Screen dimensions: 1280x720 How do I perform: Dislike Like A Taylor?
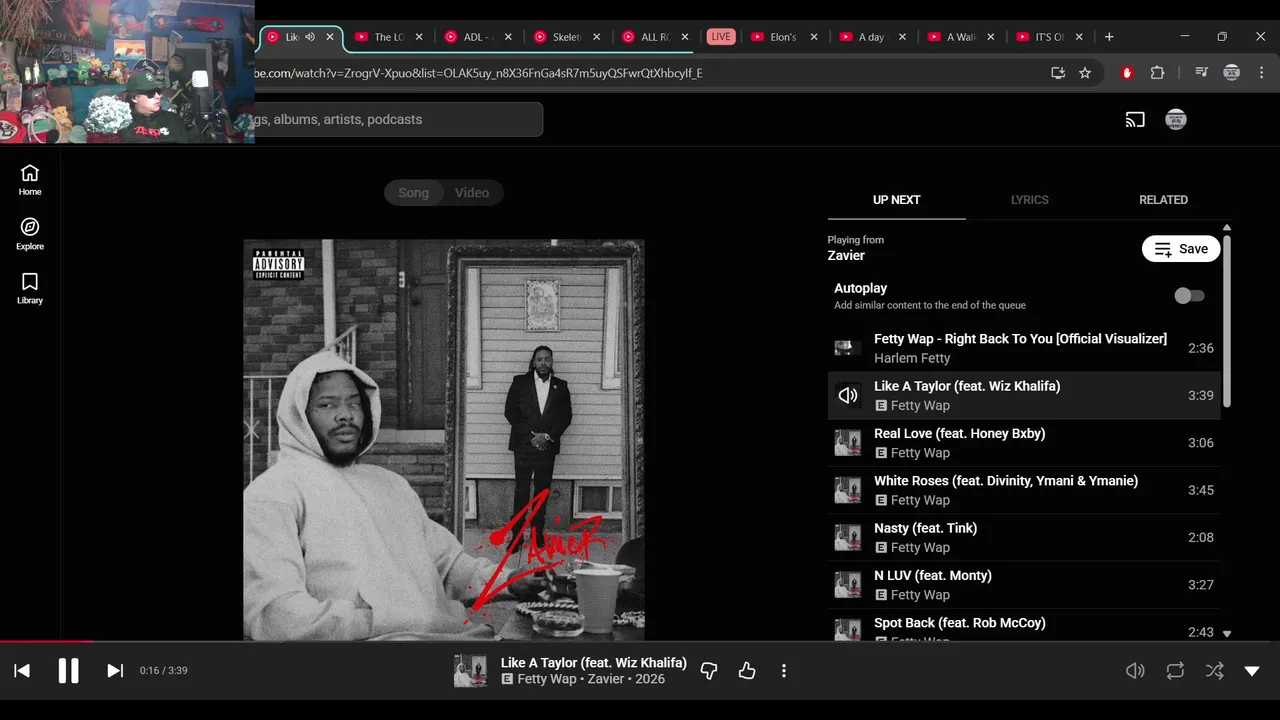tap(709, 671)
